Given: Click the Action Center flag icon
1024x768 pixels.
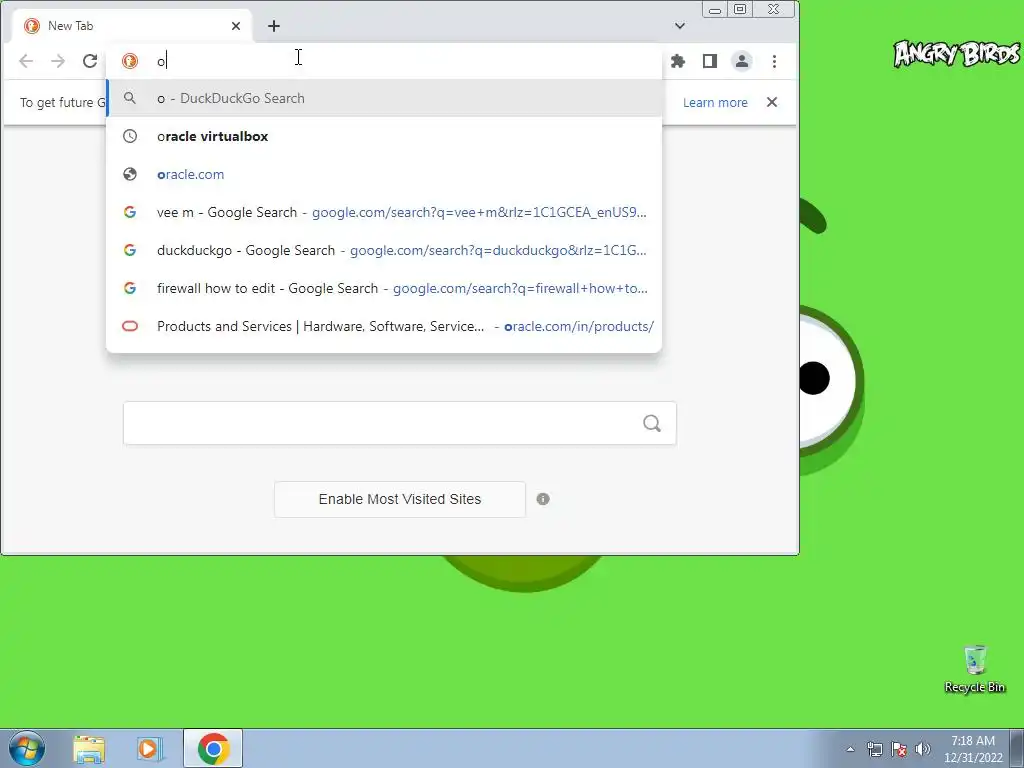Looking at the screenshot, I should point(899,749).
